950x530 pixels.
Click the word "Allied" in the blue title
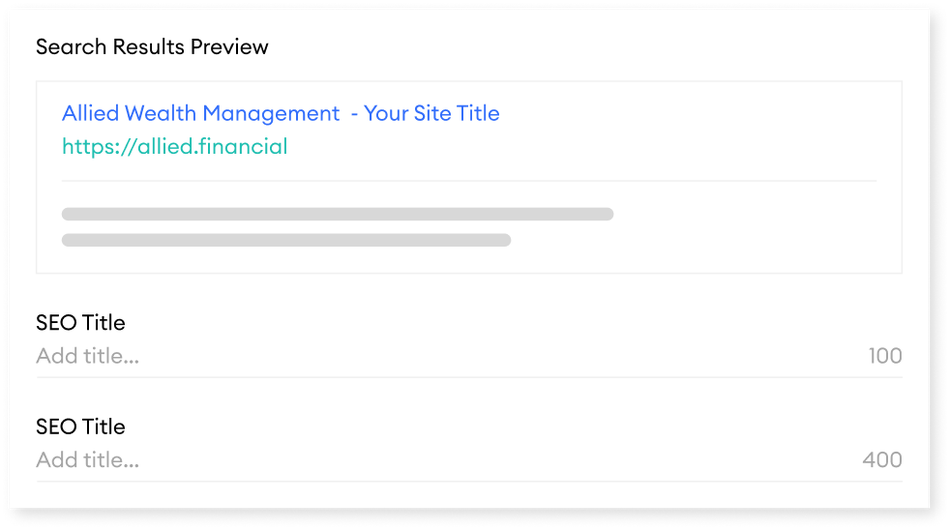click(x=90, y=113)
